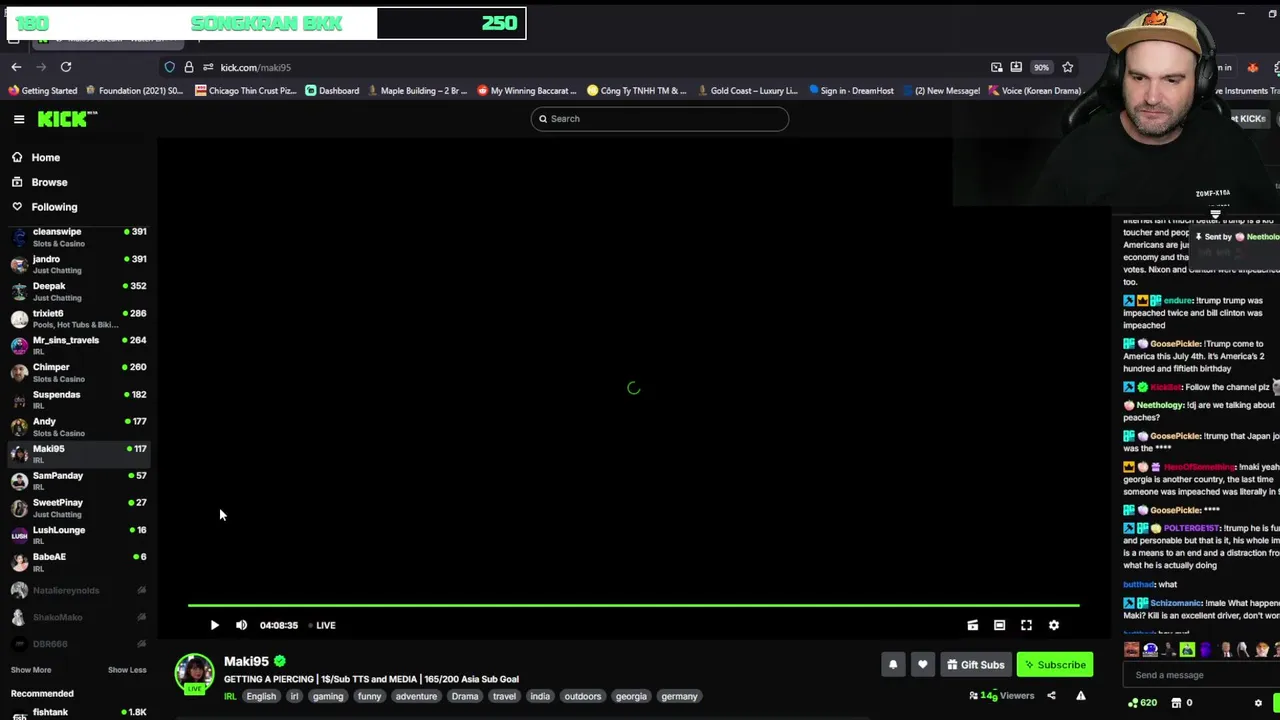
Task: Select the travel tag
Action: tap(504, 697)
